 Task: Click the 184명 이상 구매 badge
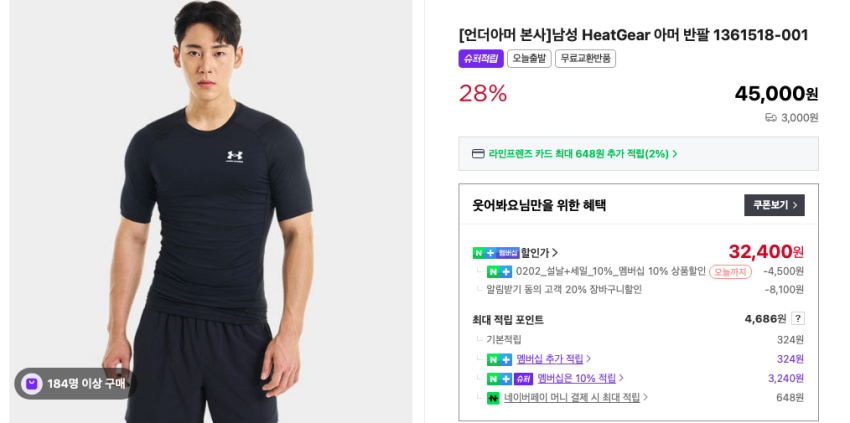point(75,384)
